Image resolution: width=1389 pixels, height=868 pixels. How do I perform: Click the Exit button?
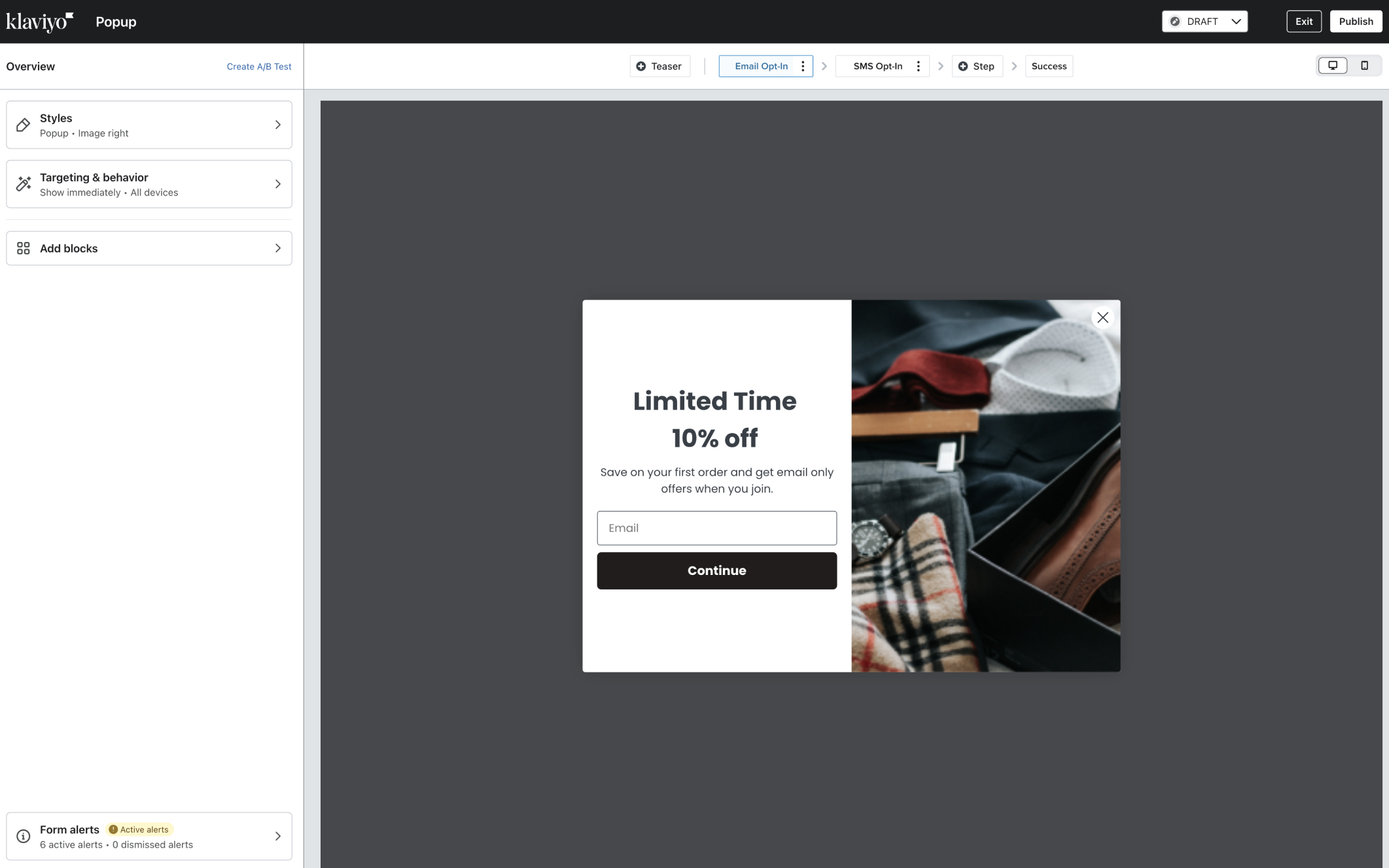(x=1304, y=22)
